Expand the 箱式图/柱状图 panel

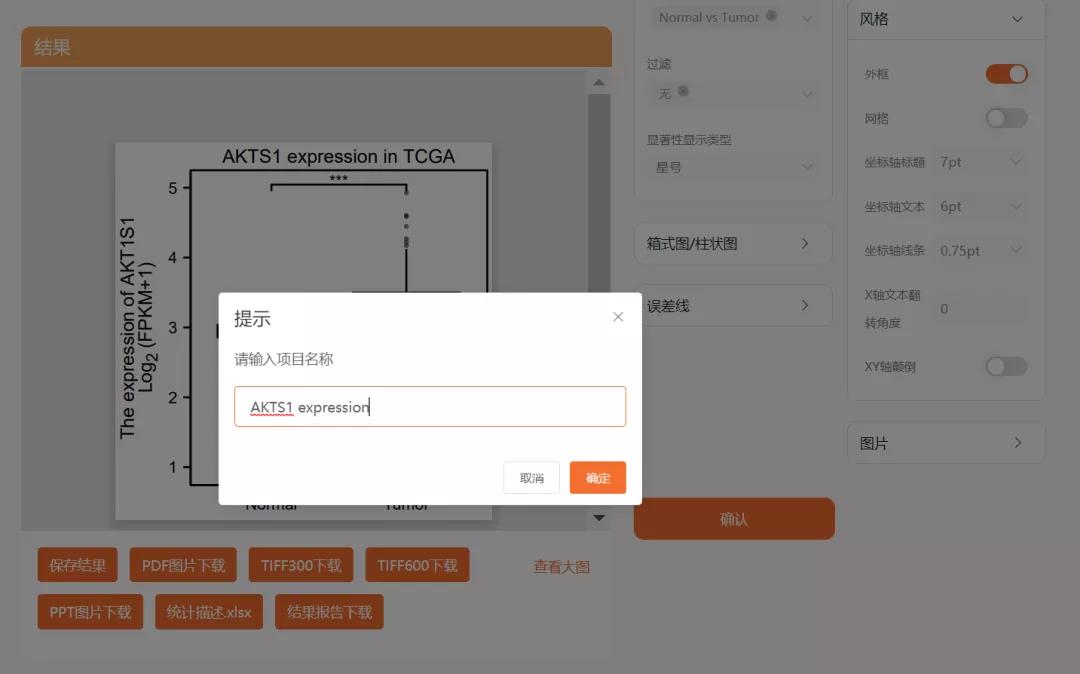click(733, 243)
